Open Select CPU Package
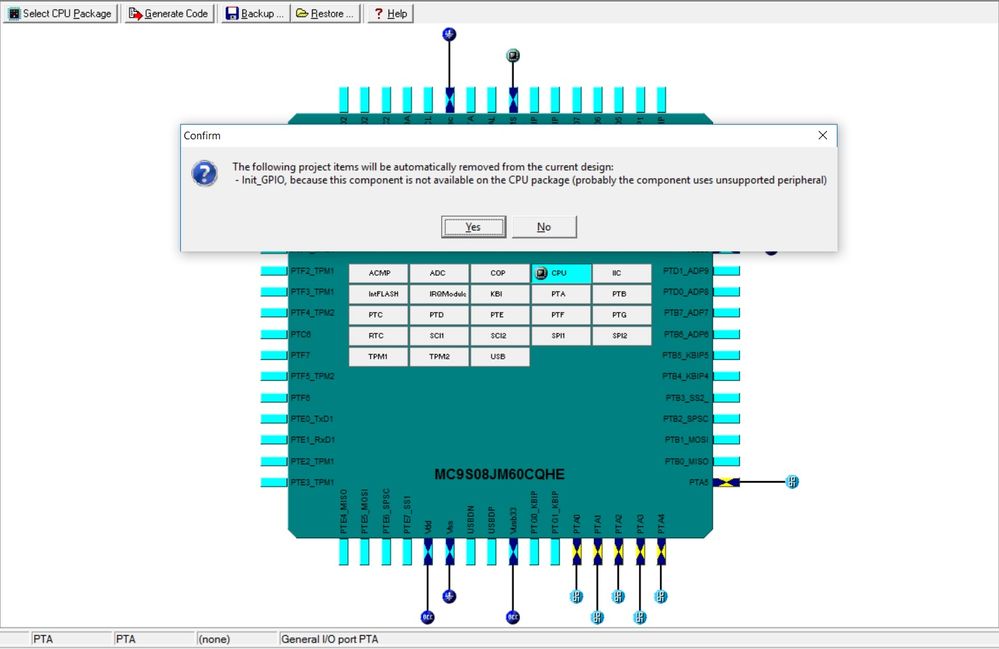This screenshot has height=649, width=999. pos(60,13)
